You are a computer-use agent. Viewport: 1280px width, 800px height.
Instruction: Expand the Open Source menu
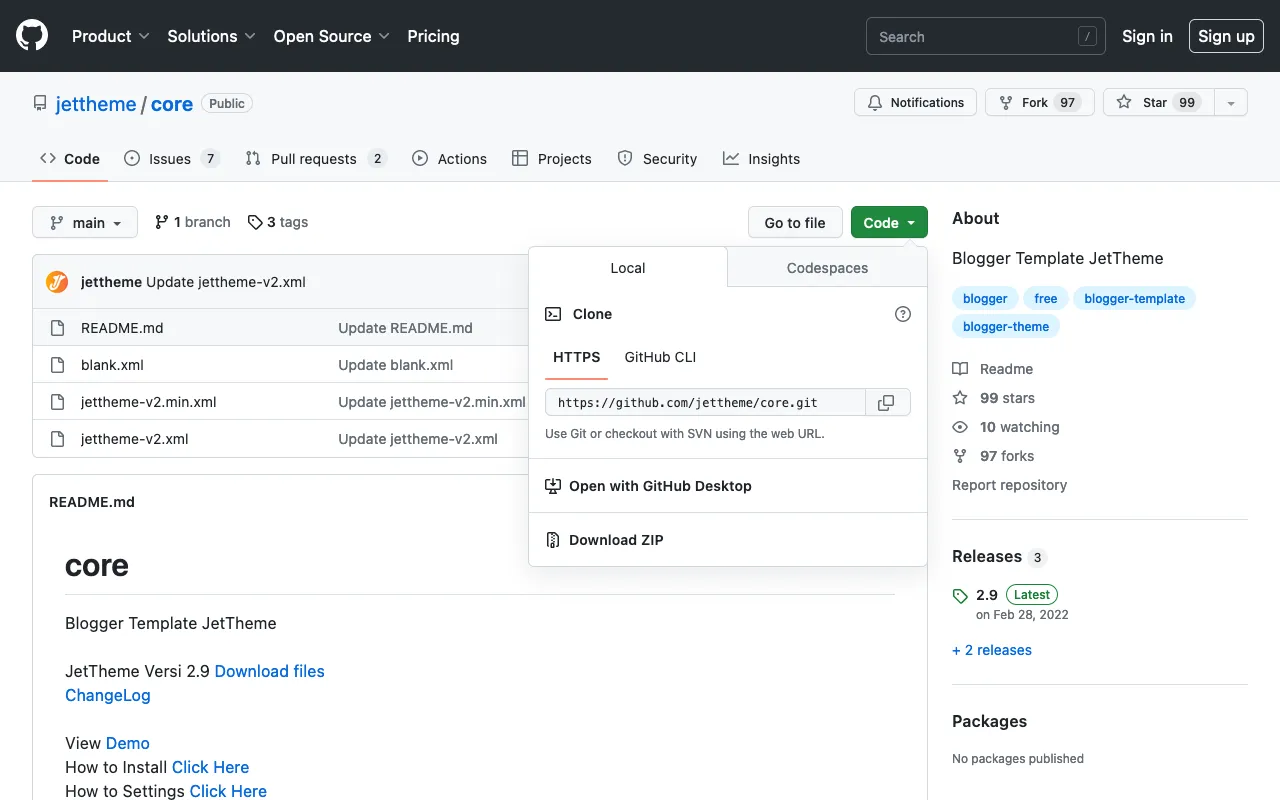(332, 36)
